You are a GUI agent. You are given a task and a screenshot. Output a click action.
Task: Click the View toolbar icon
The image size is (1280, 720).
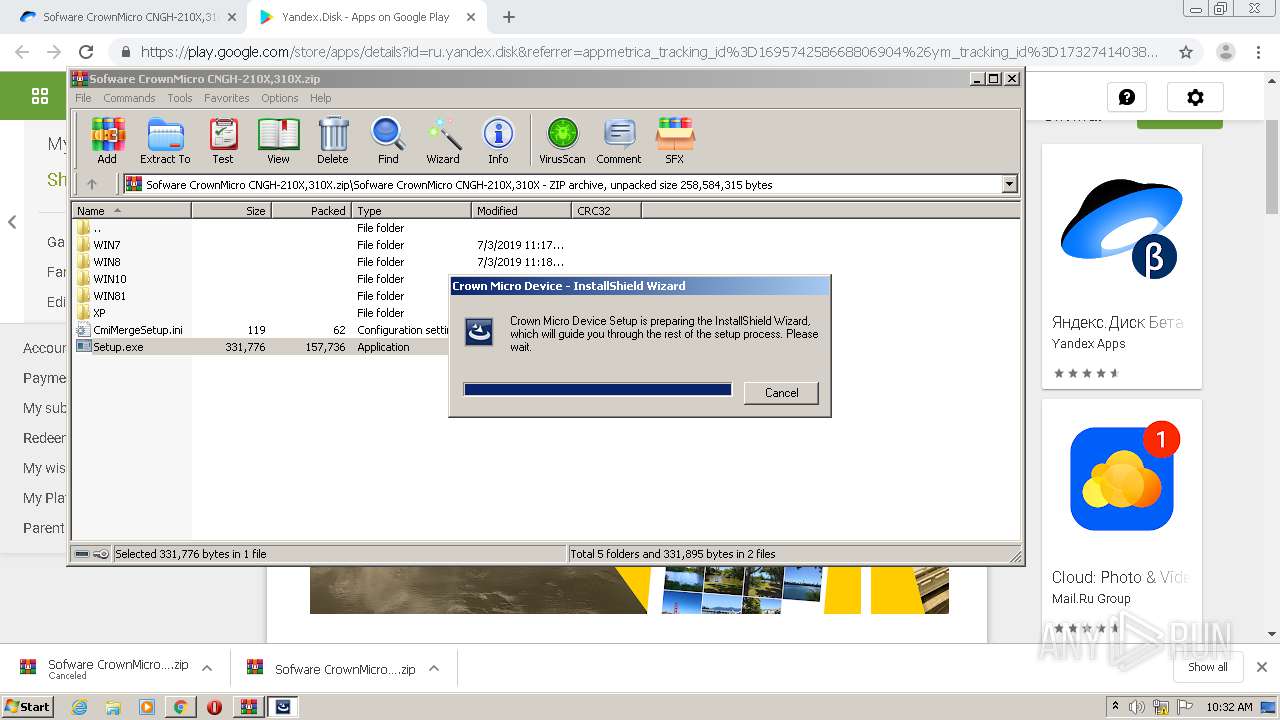pyautogui.click(x=278, y=140)
